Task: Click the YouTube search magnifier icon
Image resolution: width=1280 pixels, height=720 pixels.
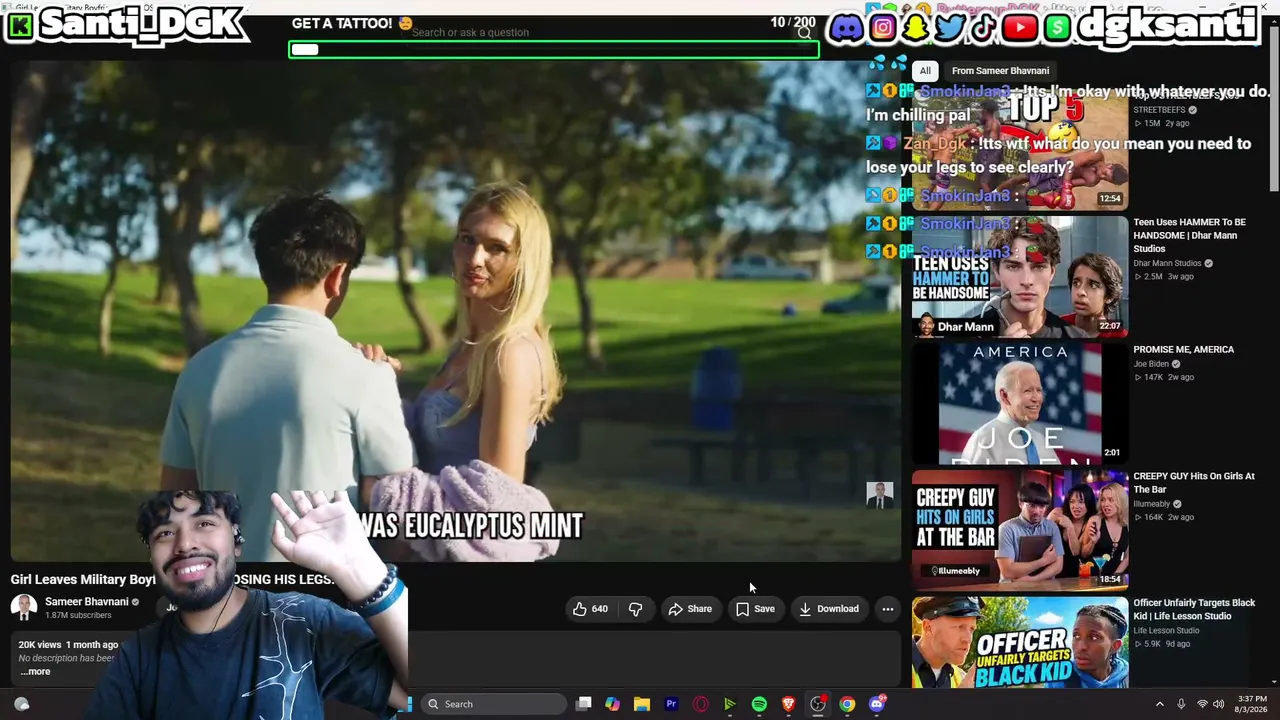Action: coord(804,32)
